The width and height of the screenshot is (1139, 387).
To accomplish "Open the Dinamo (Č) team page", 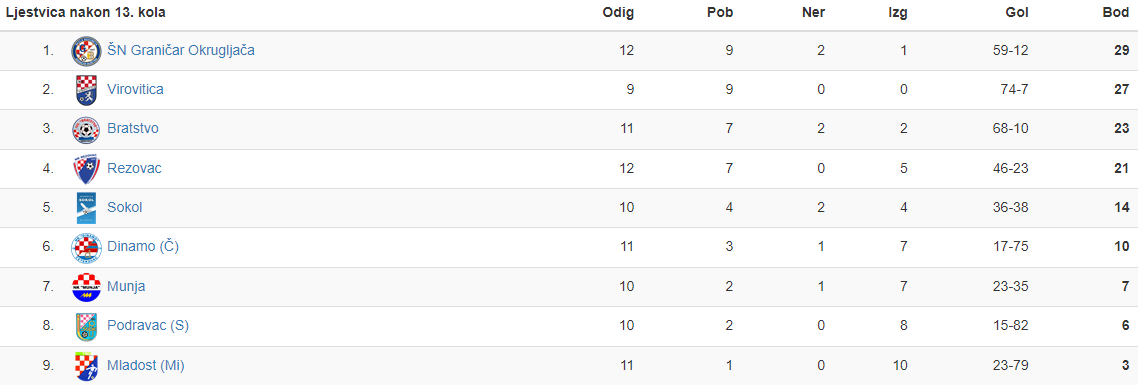I will click(x=143, y=248).
